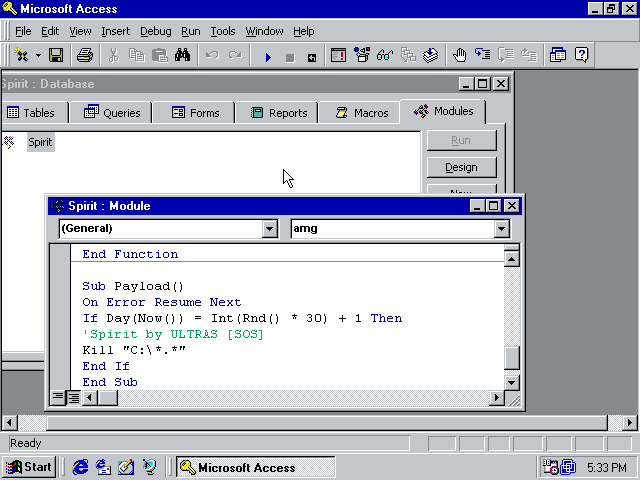Screen dimensions: 640x480
Task: Switch to the Macros tab
Action: pyautogui.click(x=360, y=113)
